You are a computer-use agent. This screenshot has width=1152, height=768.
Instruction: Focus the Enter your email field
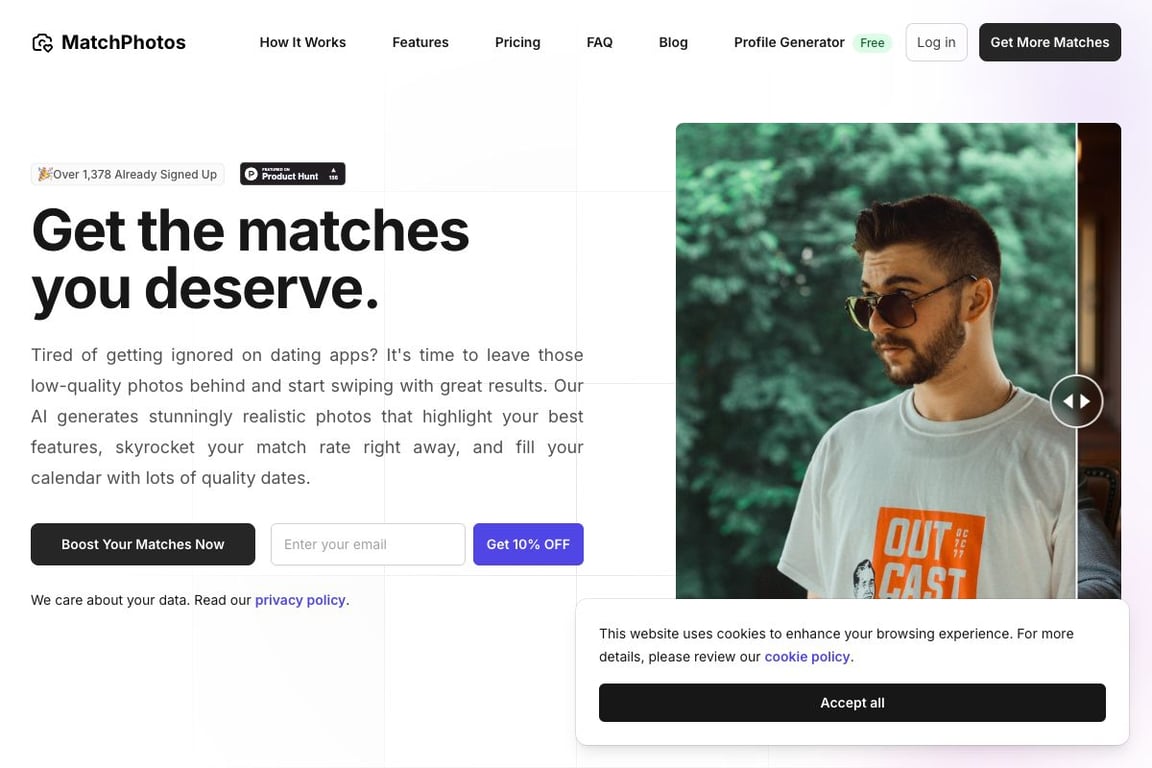click(x=368, y=545)
